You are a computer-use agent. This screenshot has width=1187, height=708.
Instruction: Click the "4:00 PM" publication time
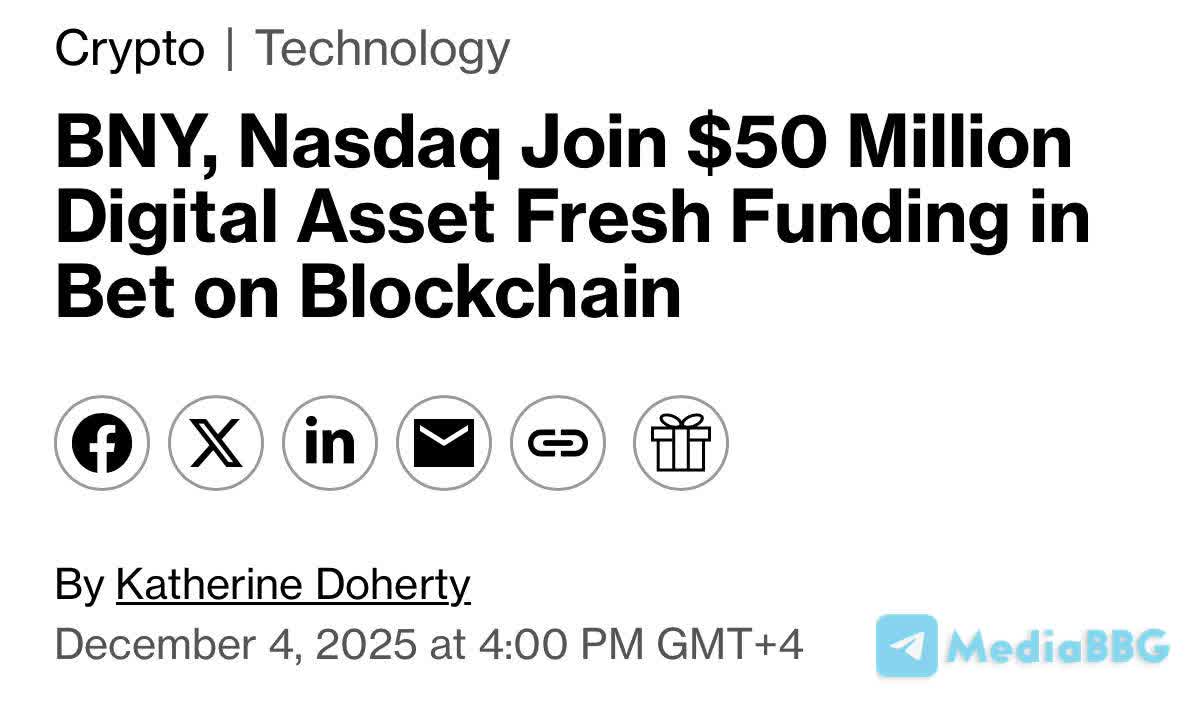click(559, 645)
